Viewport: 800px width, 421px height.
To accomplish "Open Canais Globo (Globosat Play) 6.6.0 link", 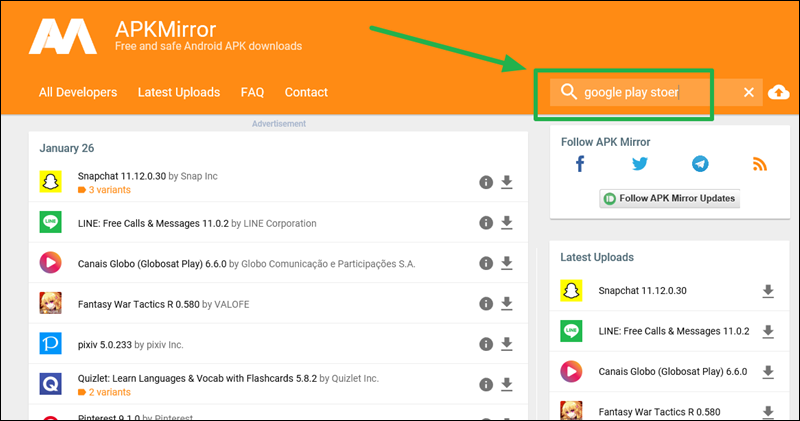I will (x=152, y=264).
